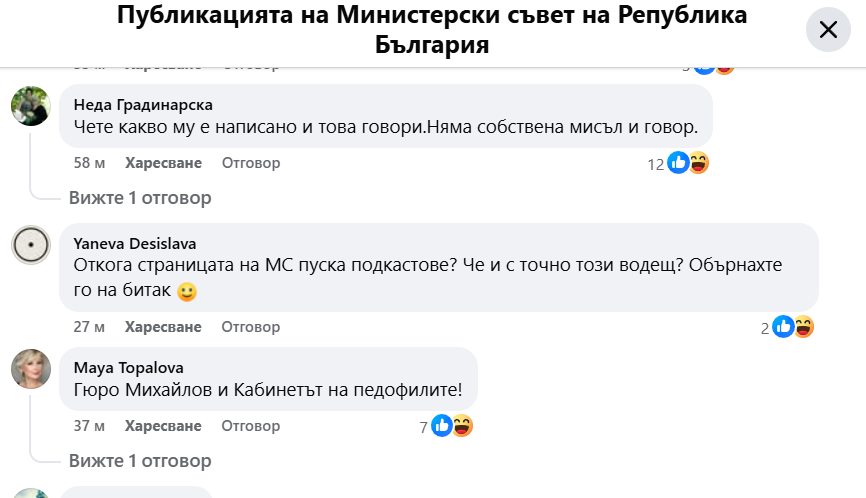
Task: Open Неда Градинарска's profile picture
Action: pos(31,105)
